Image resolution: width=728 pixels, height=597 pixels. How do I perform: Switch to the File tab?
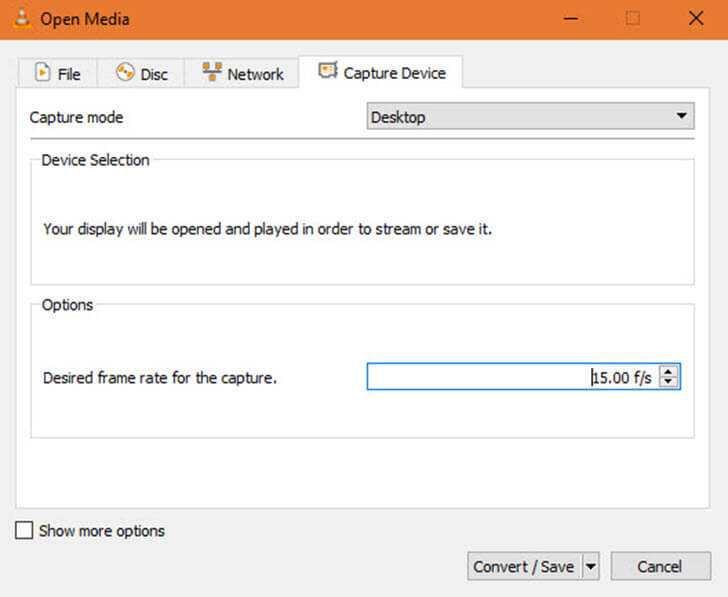coord(58,73)
